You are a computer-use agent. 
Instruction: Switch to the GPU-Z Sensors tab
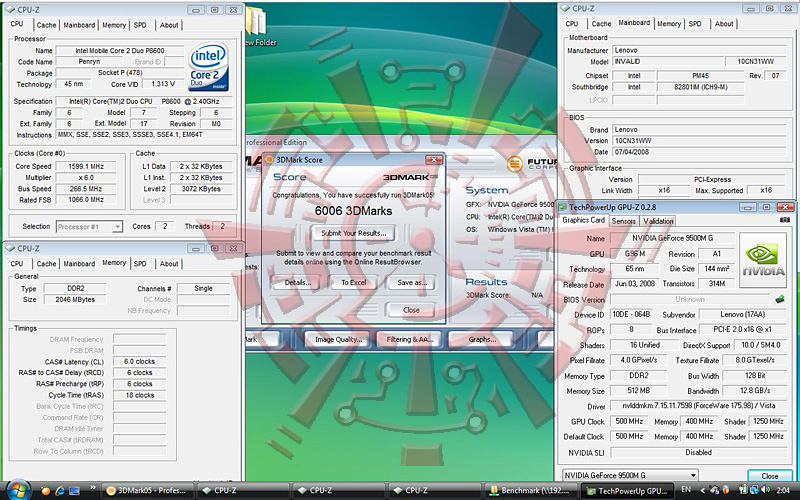(623, 221)
